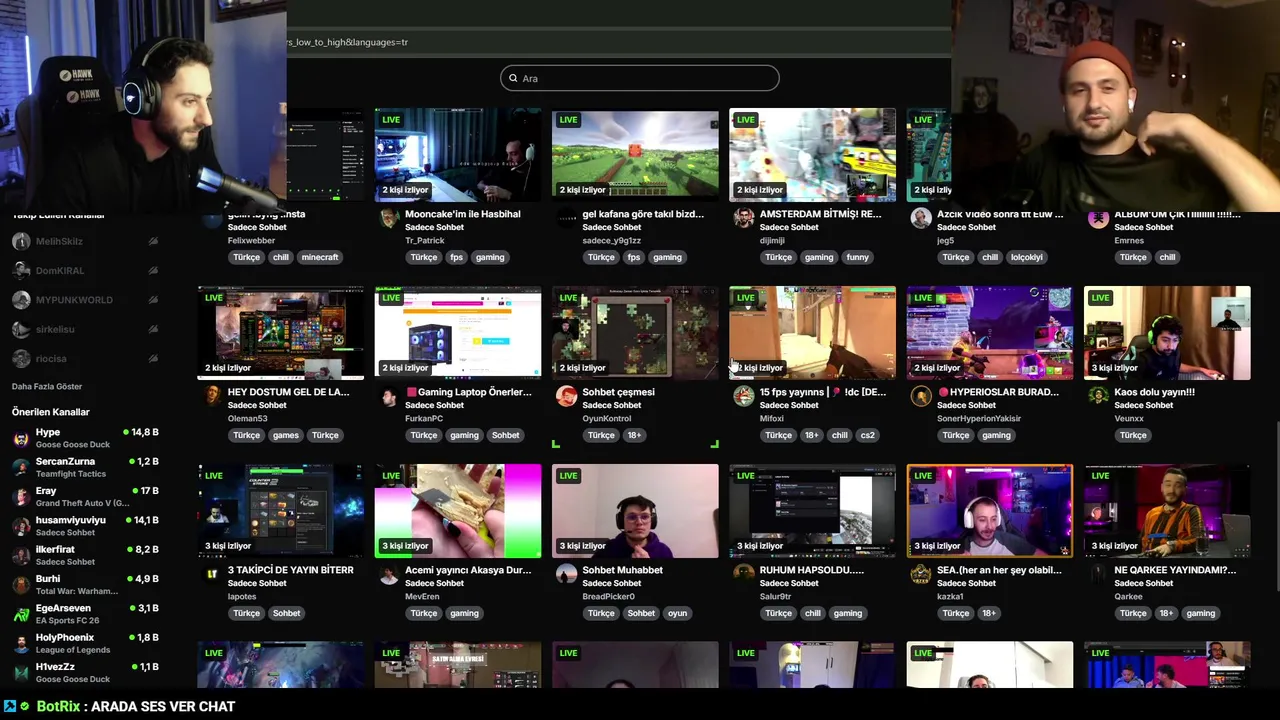
Task: Click Mifoxi streamer avatar
Action: (x=743, y=396)
